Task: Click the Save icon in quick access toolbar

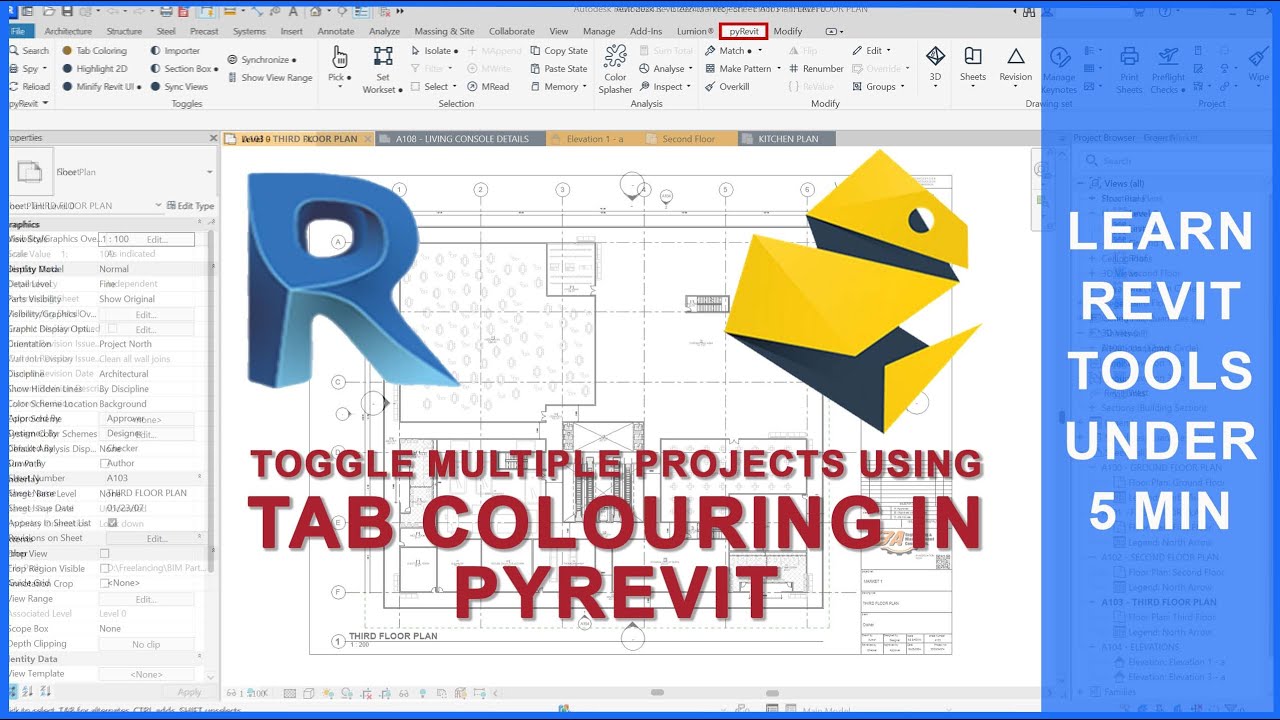Action: (x=66, y=11)
